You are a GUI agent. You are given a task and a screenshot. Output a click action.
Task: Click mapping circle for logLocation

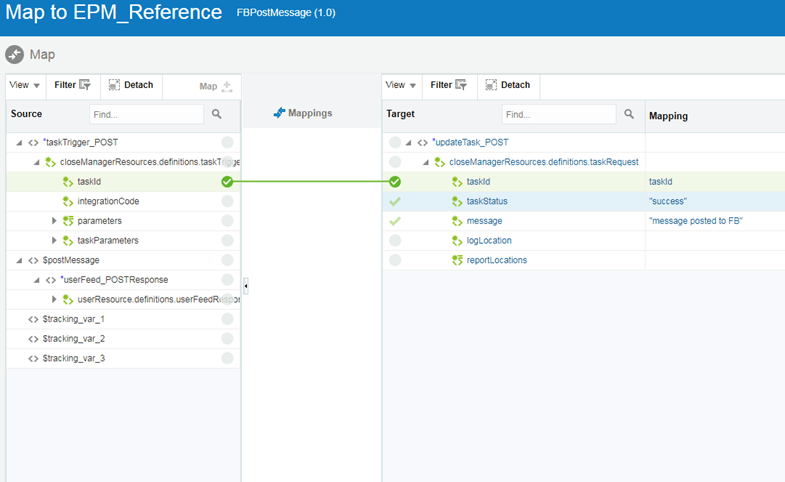pyautogui.click(x=395, y=240)
